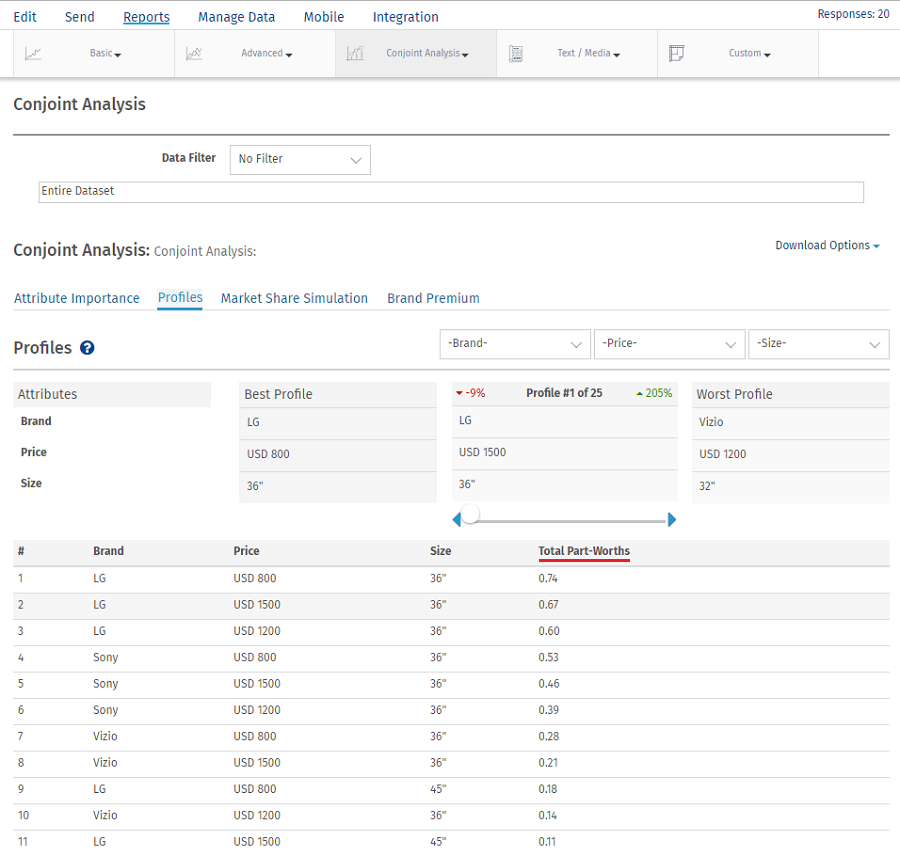The width and height of the screenshot is (900, 856).
Task: Click the Advanced reports chart icon
Action: point(194,54)
